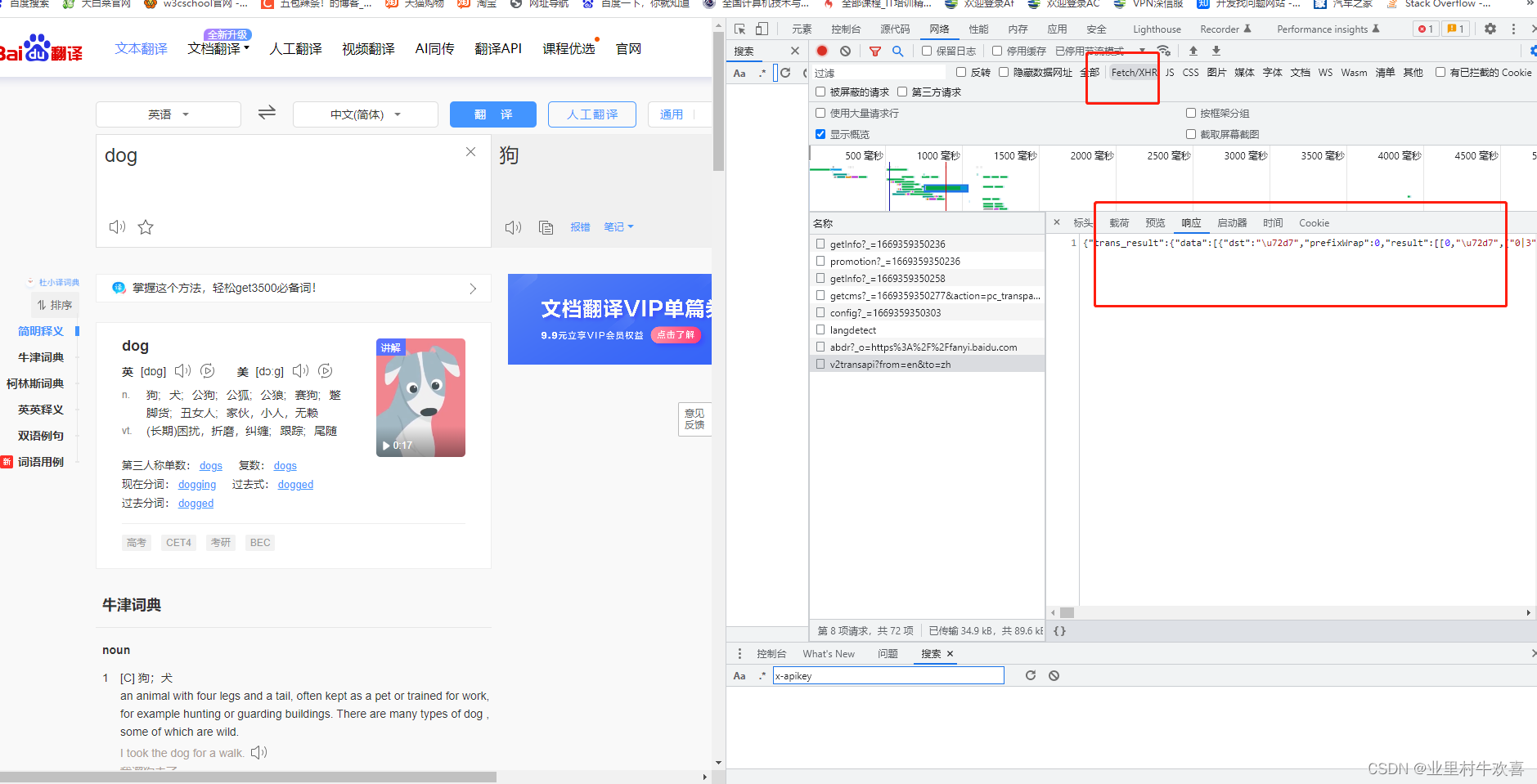Screen dimensions: 1537x784
Task: Play pronunciation of translated result 狗
Action: (x=514, y=227)
